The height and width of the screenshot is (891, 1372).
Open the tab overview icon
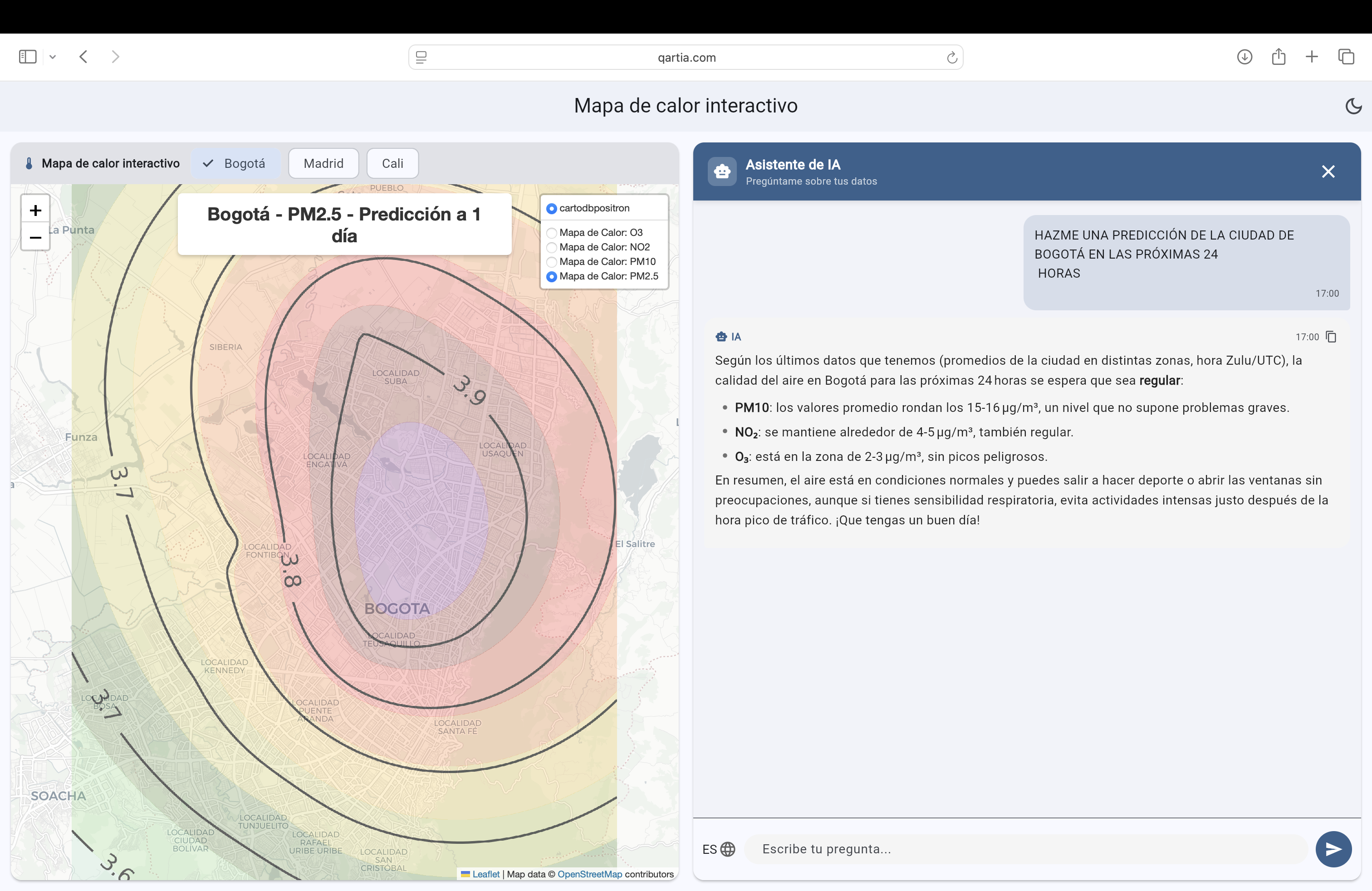1346,56
